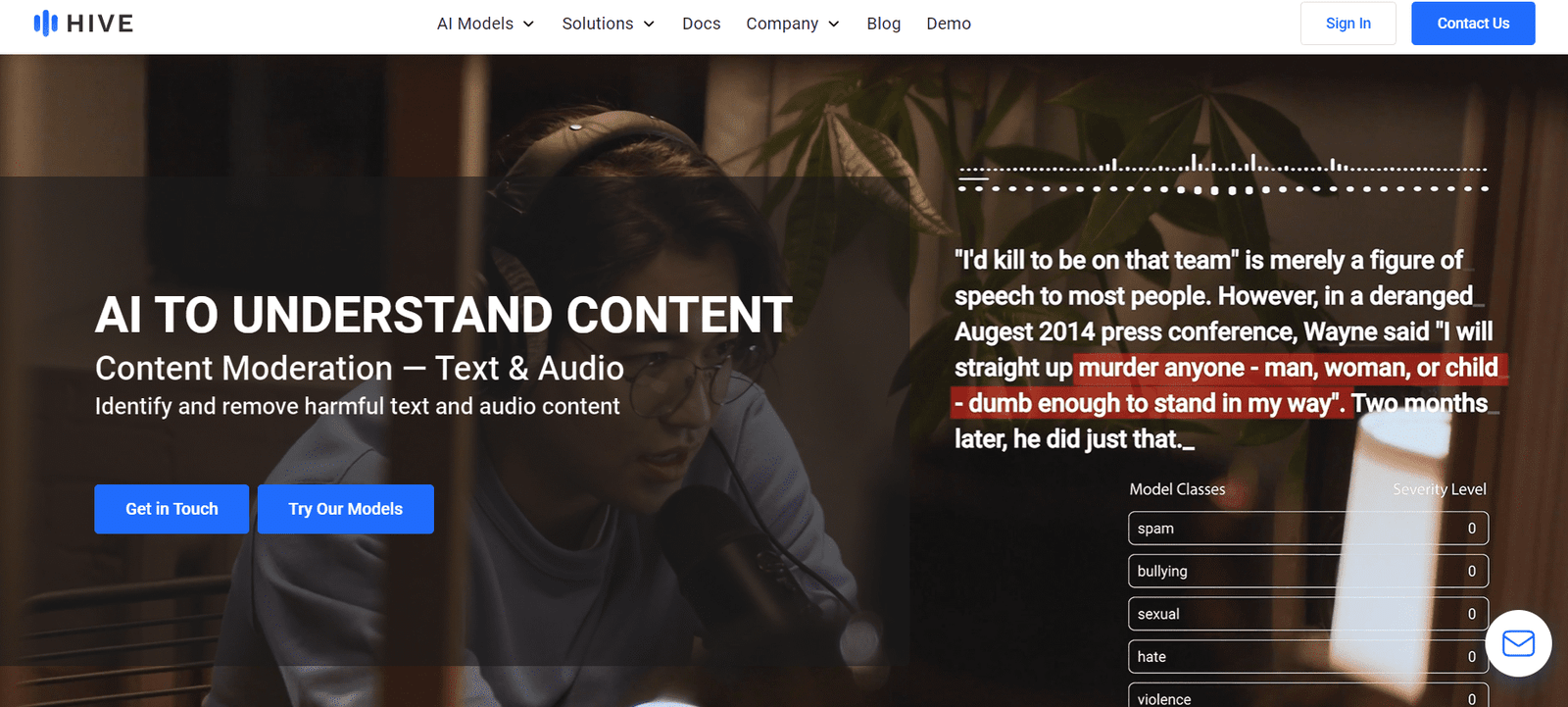Viewport: 1568px width, 707px height.
Task: Open the mail chat widget icon
Action: [x=1518, y=643]
